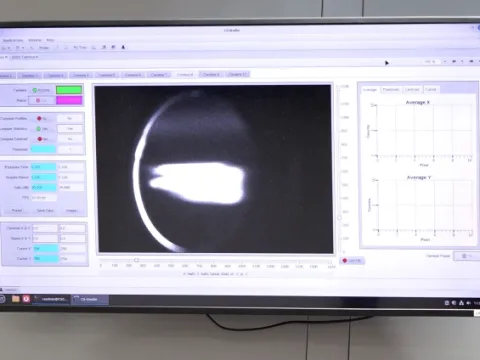The width and height of the screenshot is (480, 360).
Task: Click the magenta pause status indicator
Action: pos(69,100)
